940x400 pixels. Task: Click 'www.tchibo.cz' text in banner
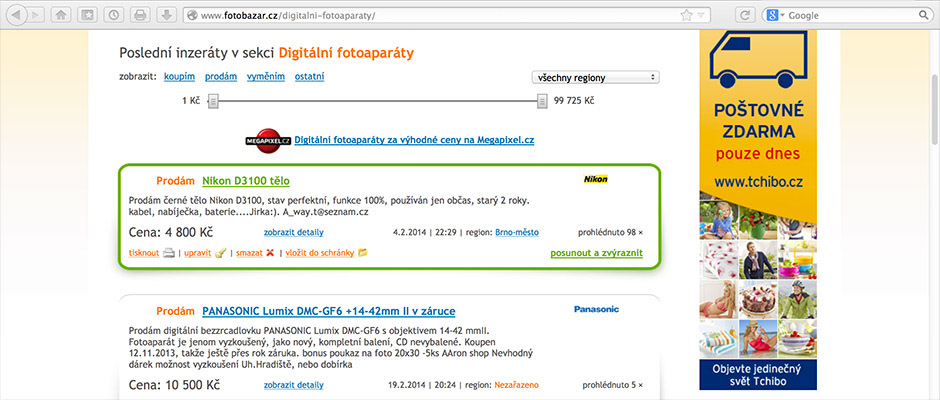click(x=758, y=182)
